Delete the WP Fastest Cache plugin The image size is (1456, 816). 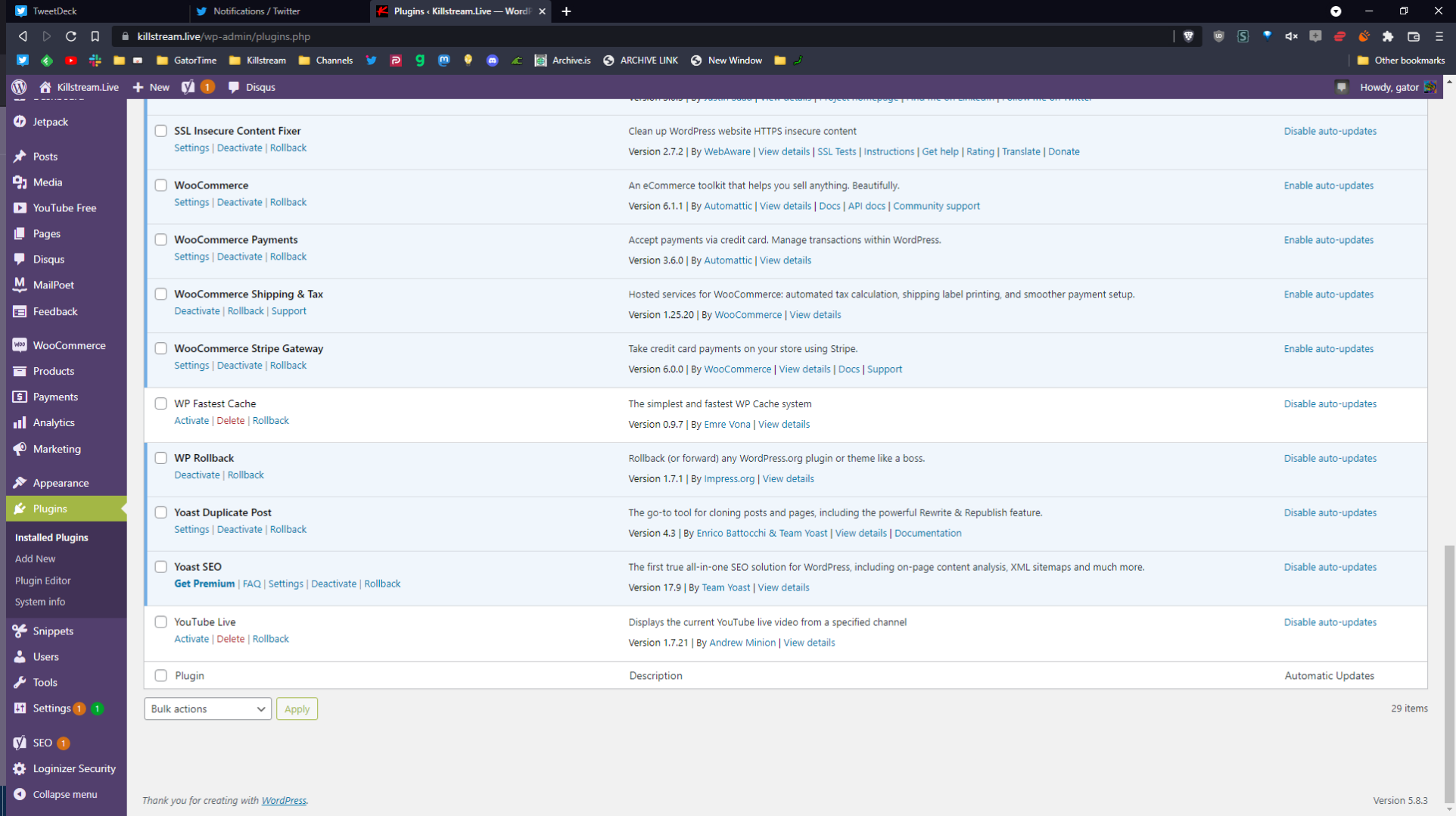230,421
